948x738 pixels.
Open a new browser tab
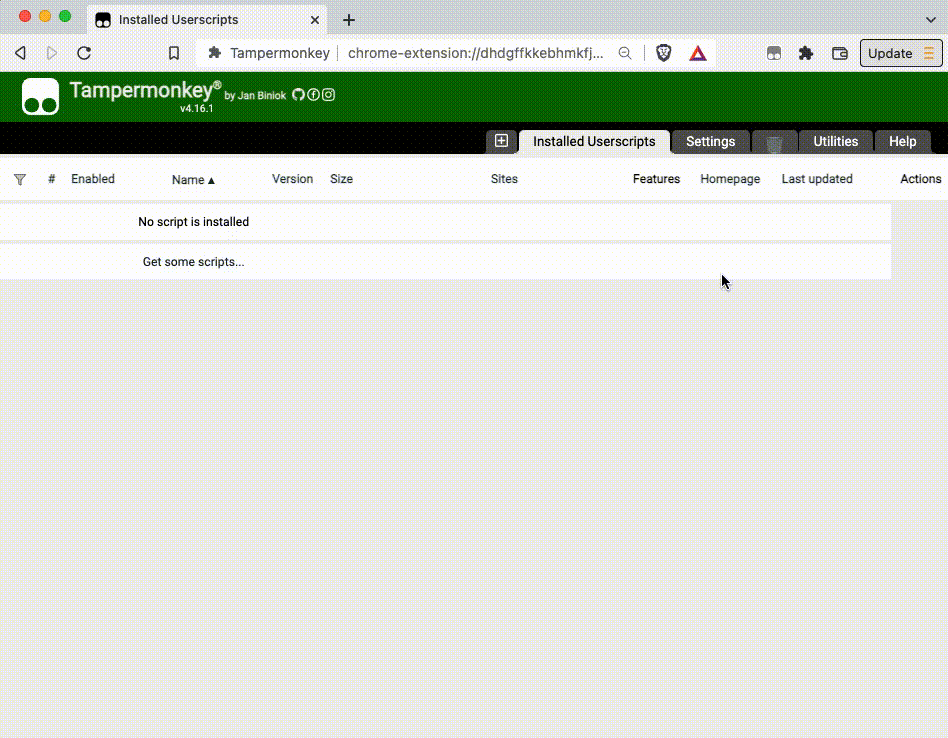[349, 20]
